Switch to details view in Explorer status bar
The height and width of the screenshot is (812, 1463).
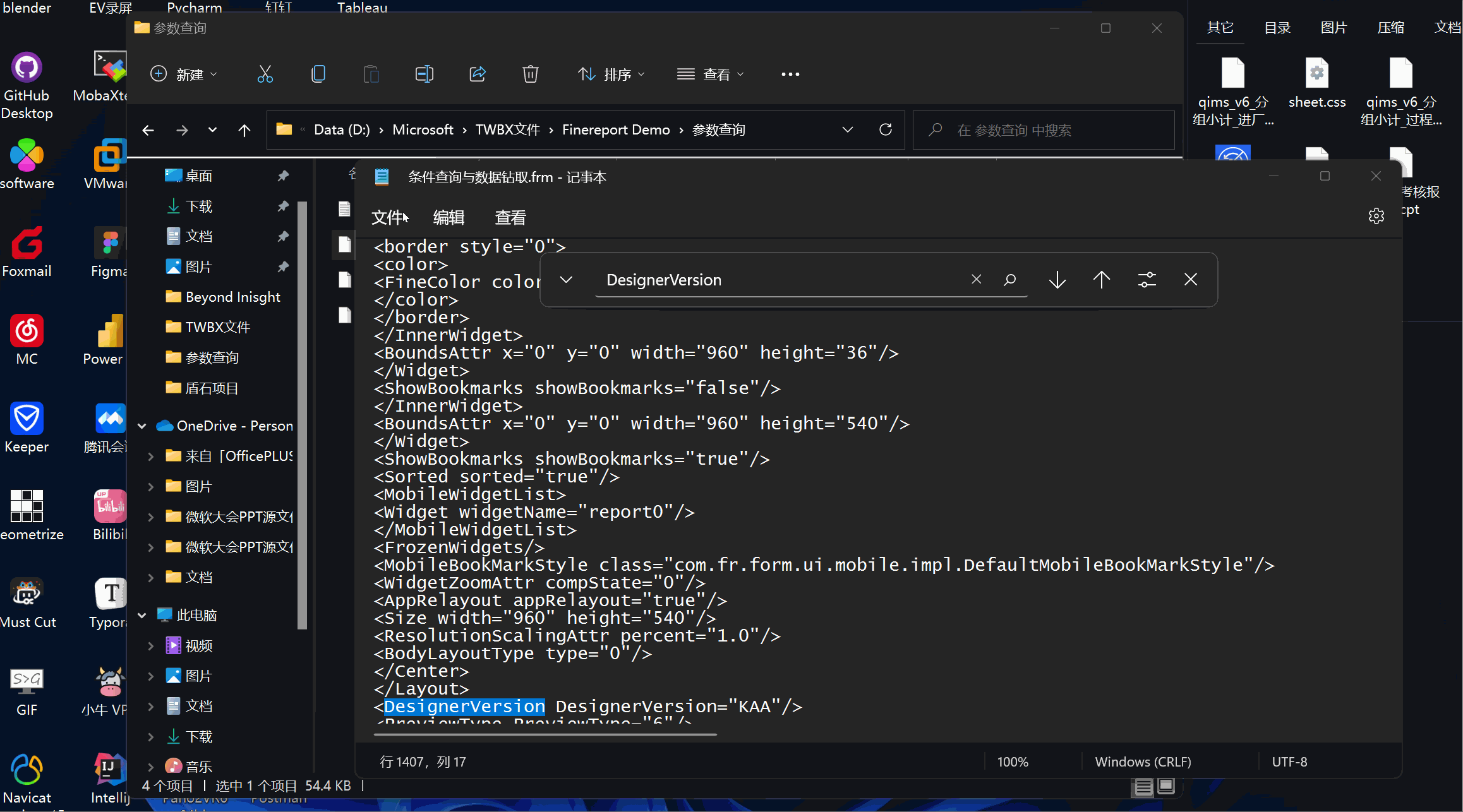click(x=1143, y=787)
